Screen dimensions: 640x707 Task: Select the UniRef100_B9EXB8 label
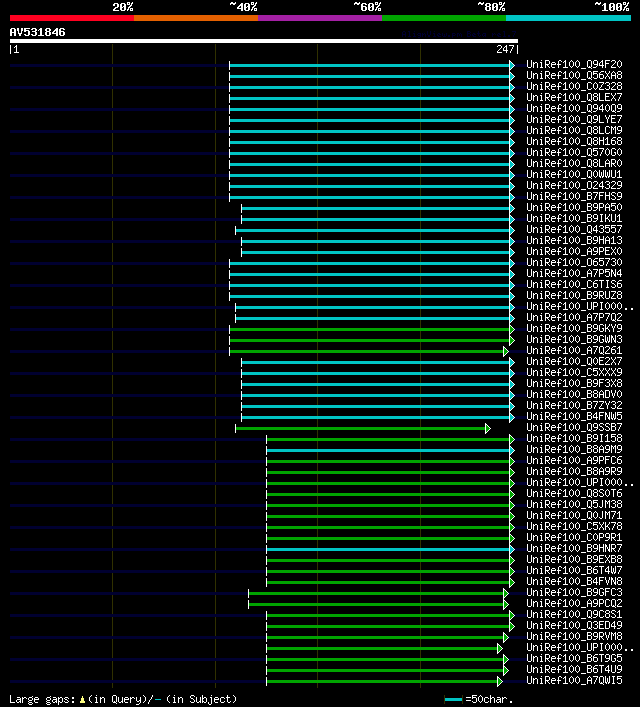574,560
